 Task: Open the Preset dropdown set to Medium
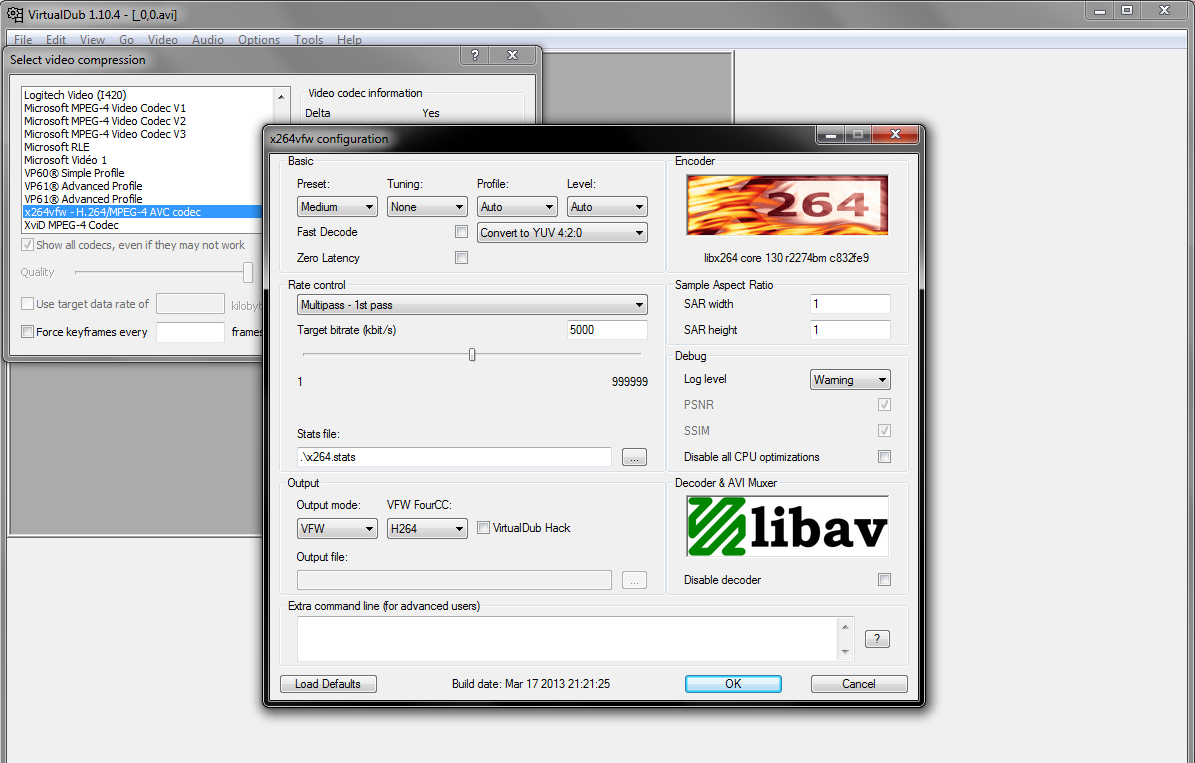click(x=337, y=207)
